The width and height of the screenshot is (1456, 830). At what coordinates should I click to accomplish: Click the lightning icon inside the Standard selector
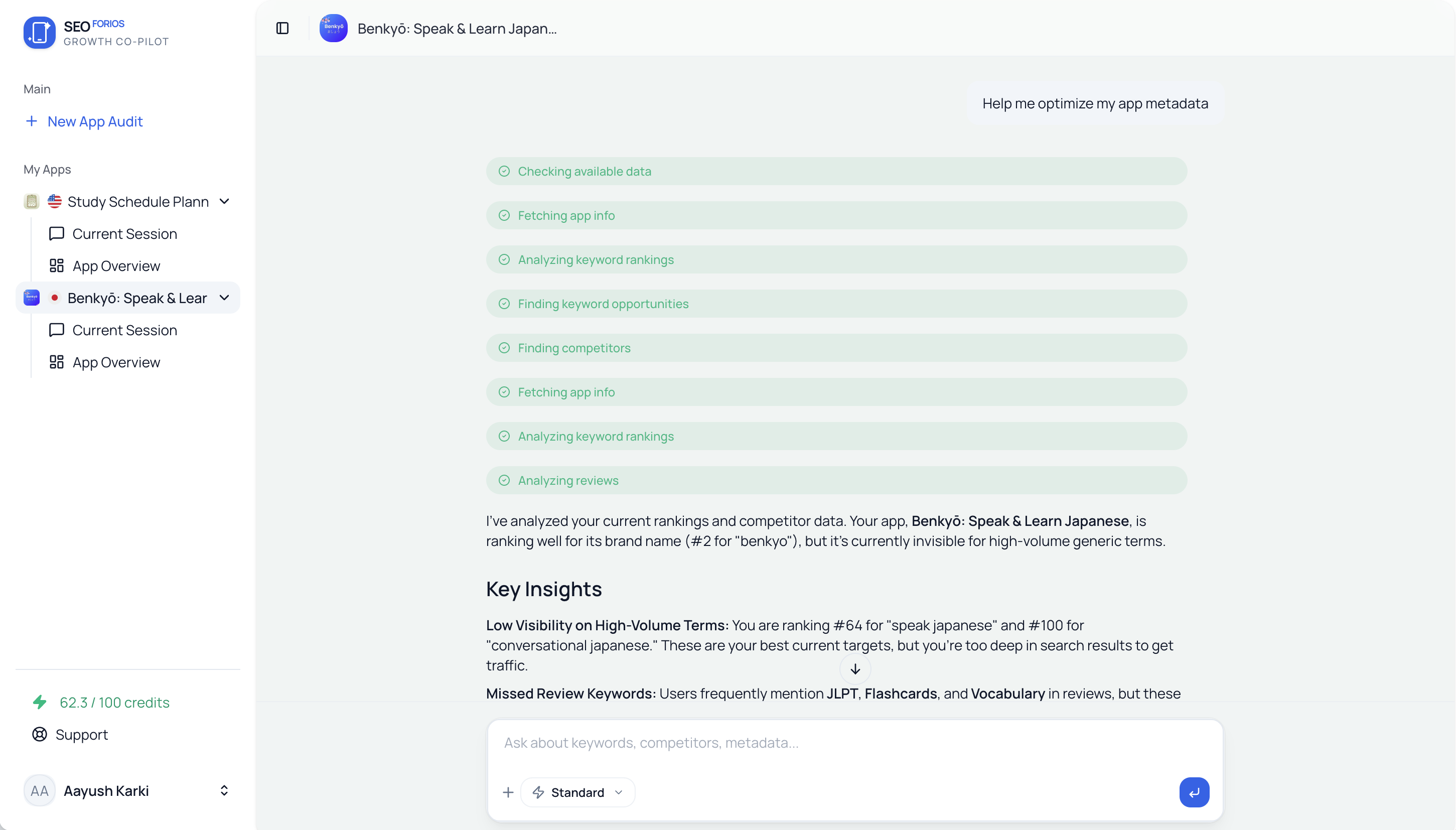[x=538, y=792]
